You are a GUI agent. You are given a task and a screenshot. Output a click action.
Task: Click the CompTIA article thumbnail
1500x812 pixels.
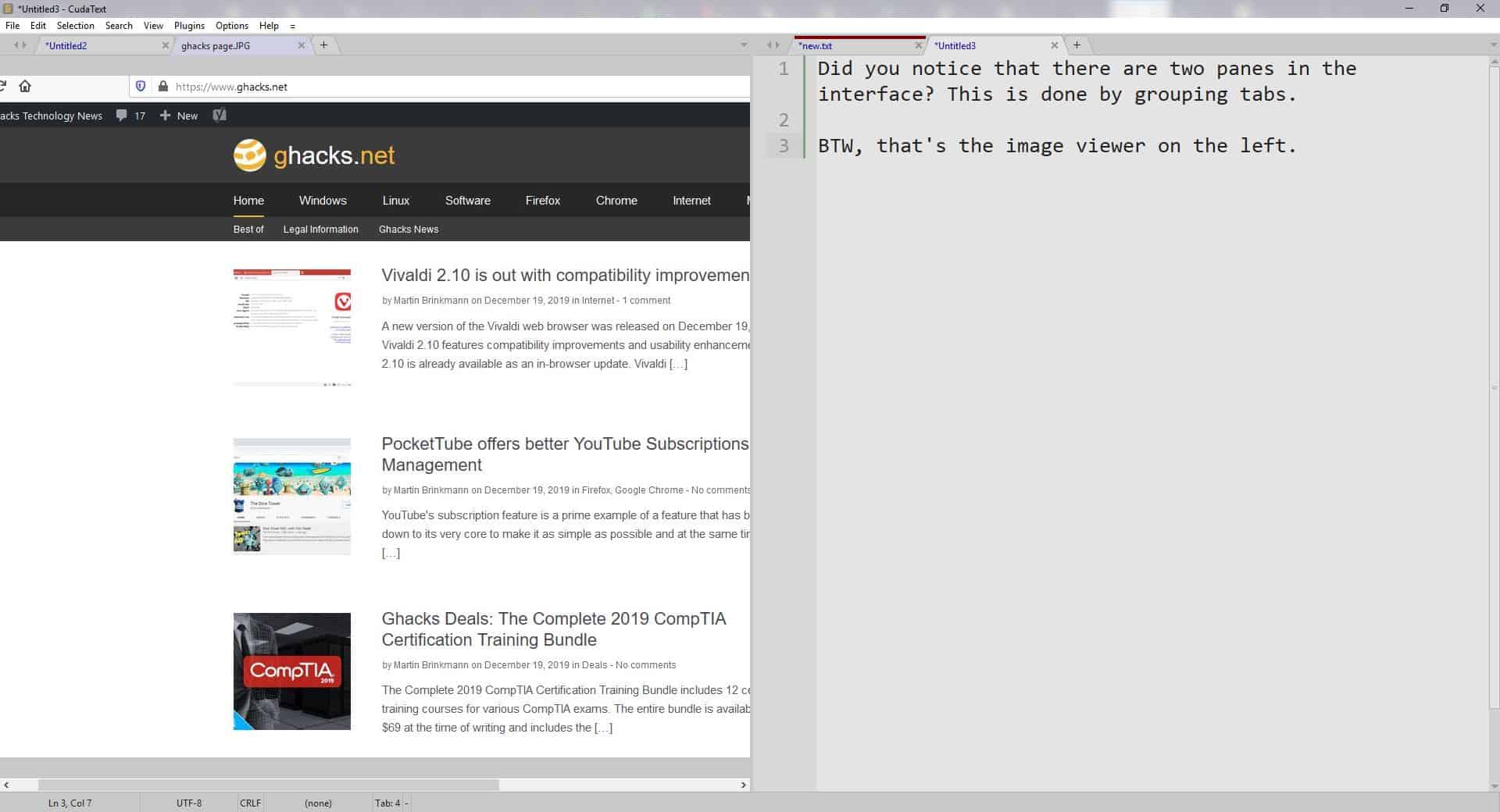pyautogui.click(x=292, y=671)
